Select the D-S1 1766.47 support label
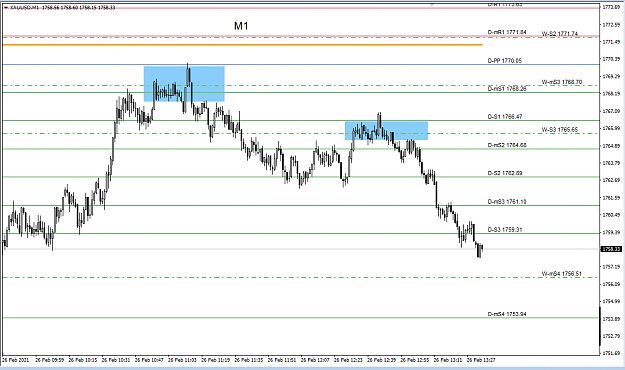Screen dimensions: 625x370 click(x=505, y=116)
